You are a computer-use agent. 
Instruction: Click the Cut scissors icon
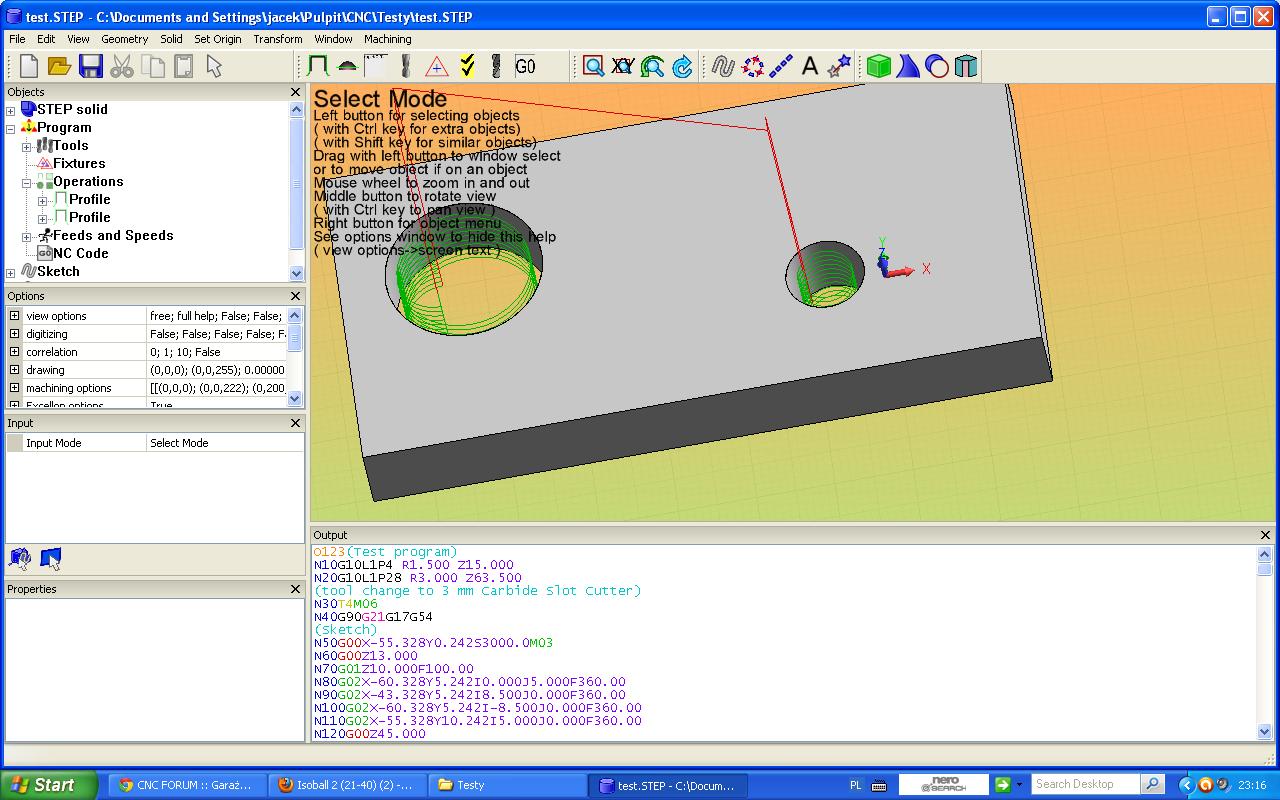(122, 66)
